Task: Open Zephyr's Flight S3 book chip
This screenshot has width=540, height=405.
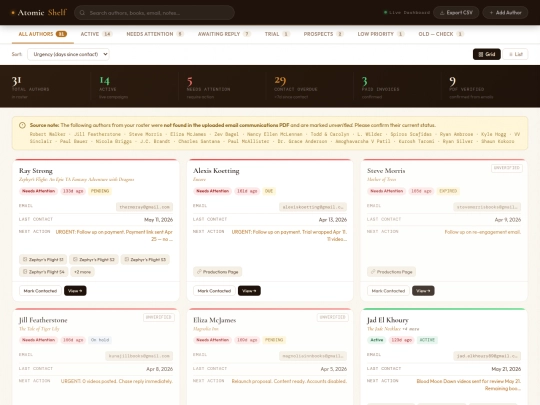Action: click(x=145, y=259)
